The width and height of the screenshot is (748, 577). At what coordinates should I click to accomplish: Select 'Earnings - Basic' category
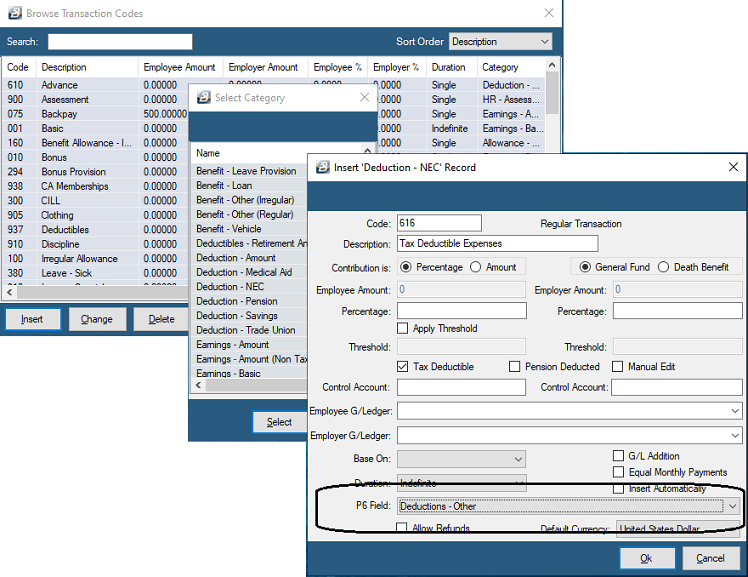click(249, 373)
